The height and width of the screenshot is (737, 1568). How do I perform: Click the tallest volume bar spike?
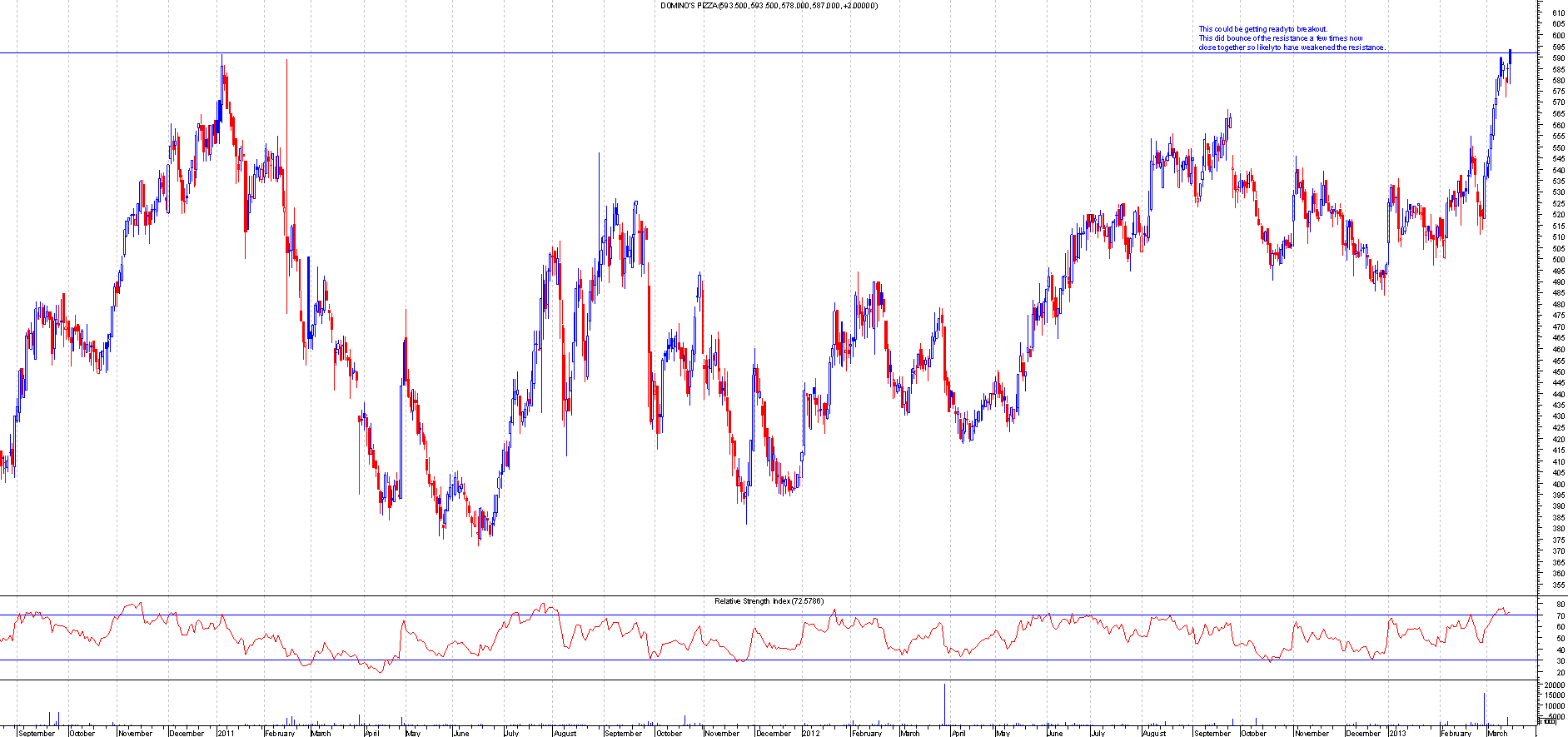(x=945, y=704)
